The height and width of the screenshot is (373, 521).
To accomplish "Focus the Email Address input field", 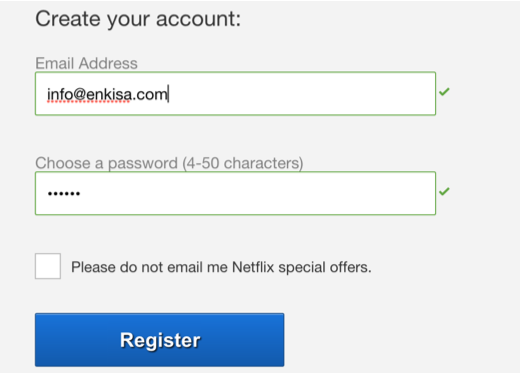I will pyautogui.click(x=235, y=94).
